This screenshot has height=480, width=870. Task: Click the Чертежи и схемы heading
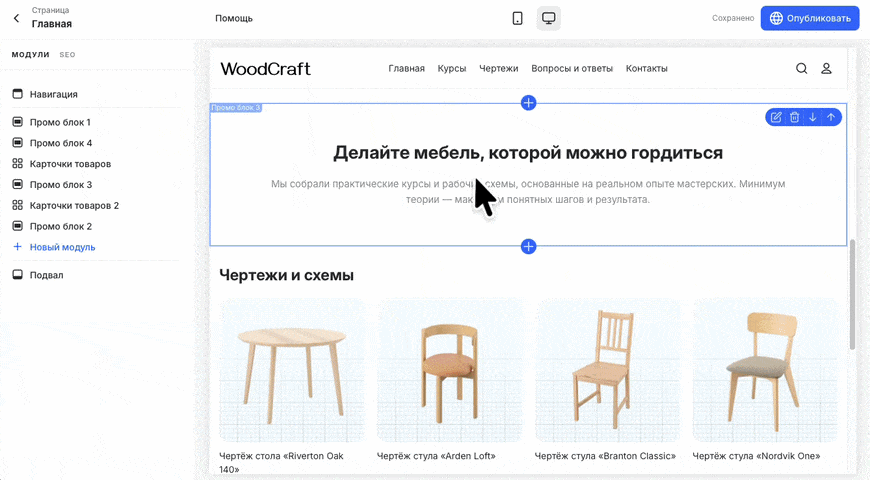click(x=286, y=275)
